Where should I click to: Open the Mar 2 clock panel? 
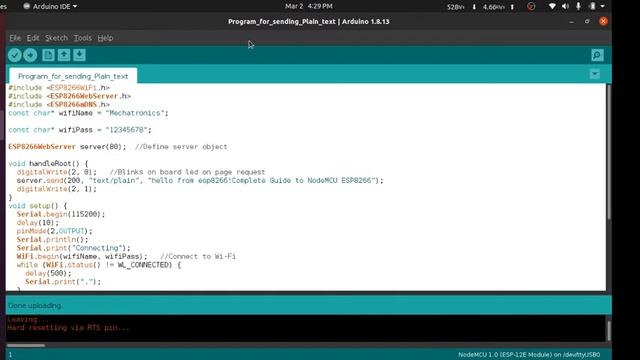pyautogui.click(x=309, y=6)
